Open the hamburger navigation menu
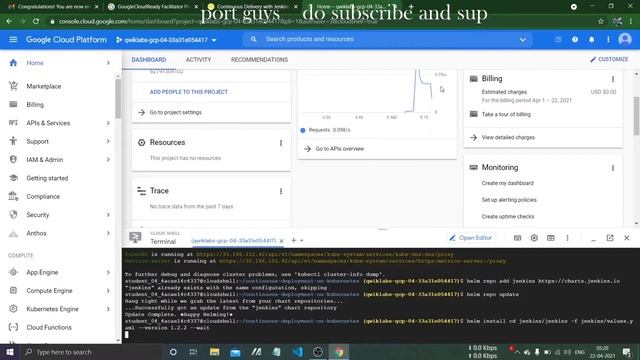Screen dimensions: 640x360 click(x=13, y=40)
